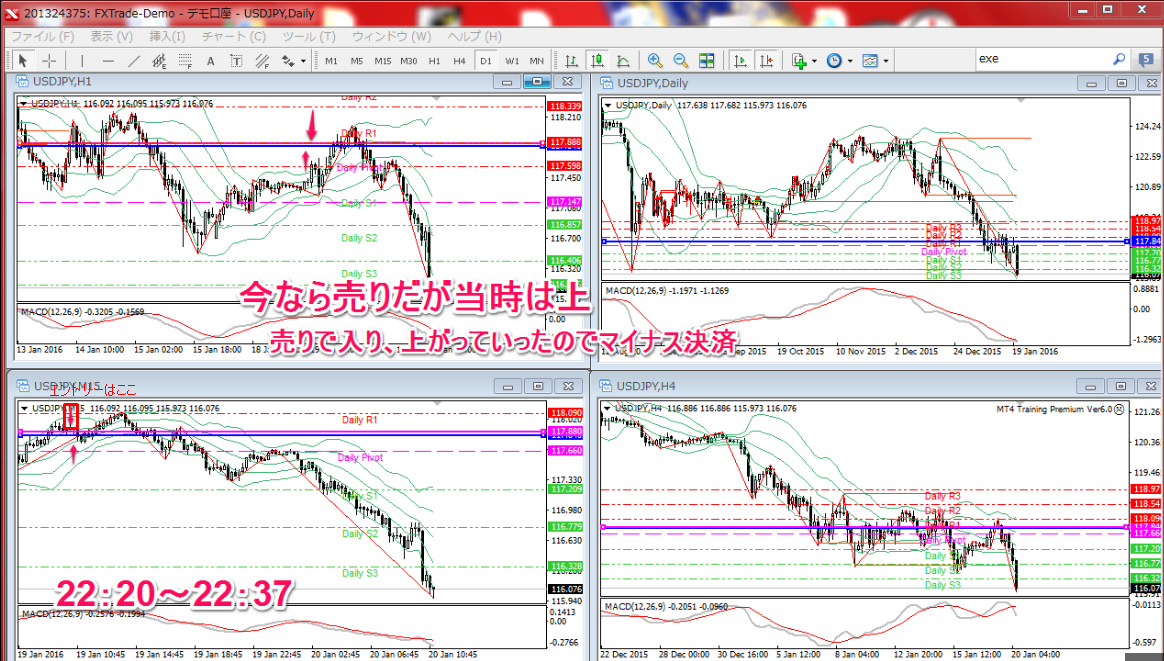Click into the search field containing exe
The height and width of the screenshot is (661, 1164).
pyautogui.click(x=1040, y=59)
